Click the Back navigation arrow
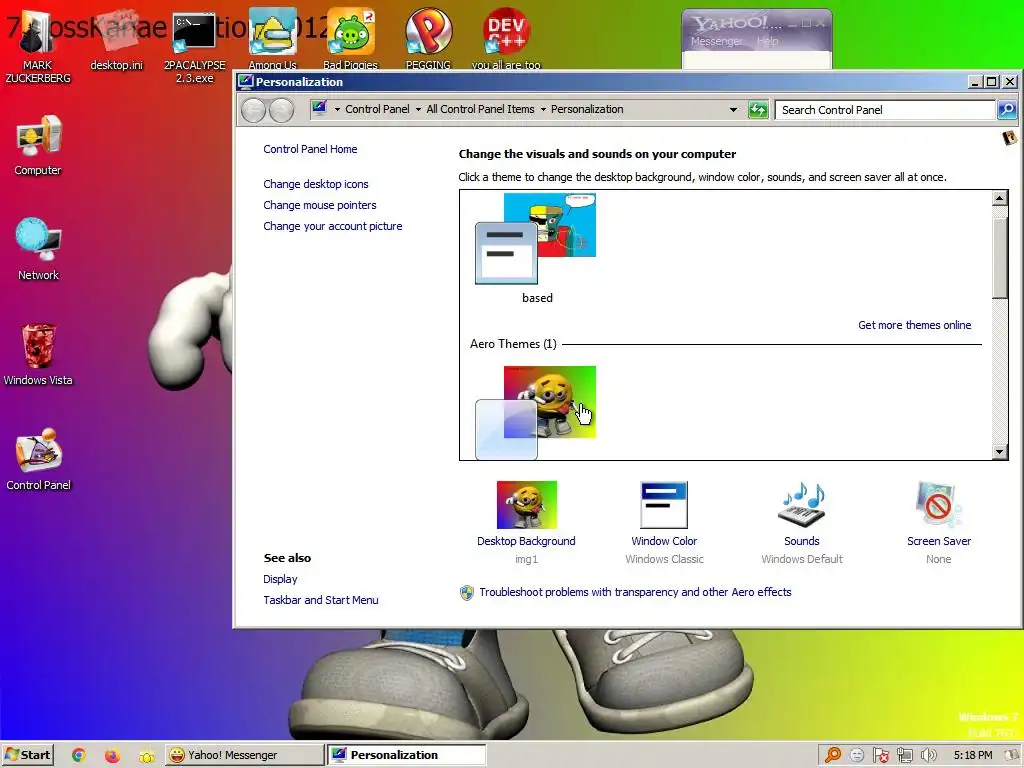The image size is (1024, 768). [253, 110]
